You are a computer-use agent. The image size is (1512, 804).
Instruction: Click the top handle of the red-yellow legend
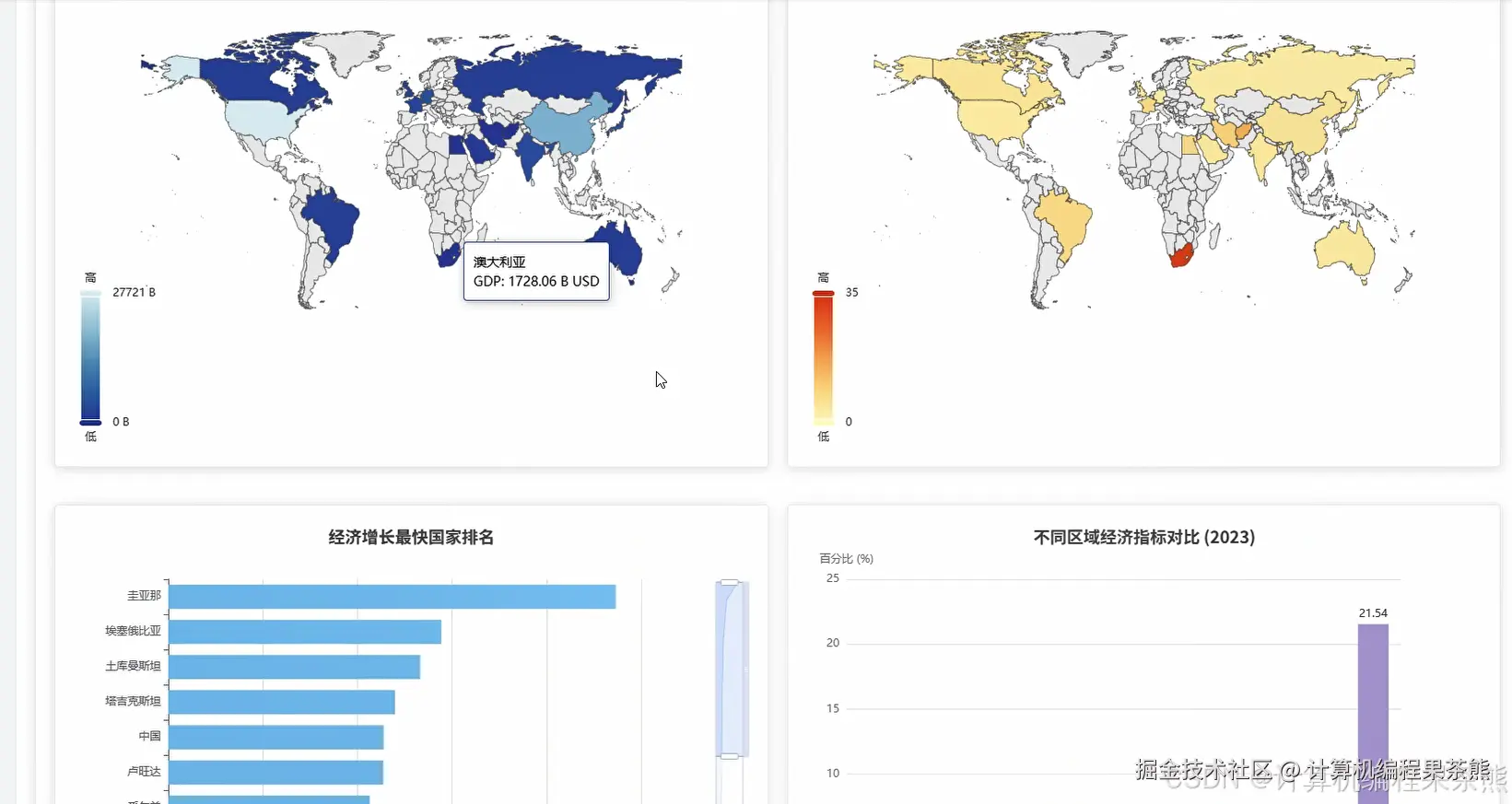pos(824,293)
